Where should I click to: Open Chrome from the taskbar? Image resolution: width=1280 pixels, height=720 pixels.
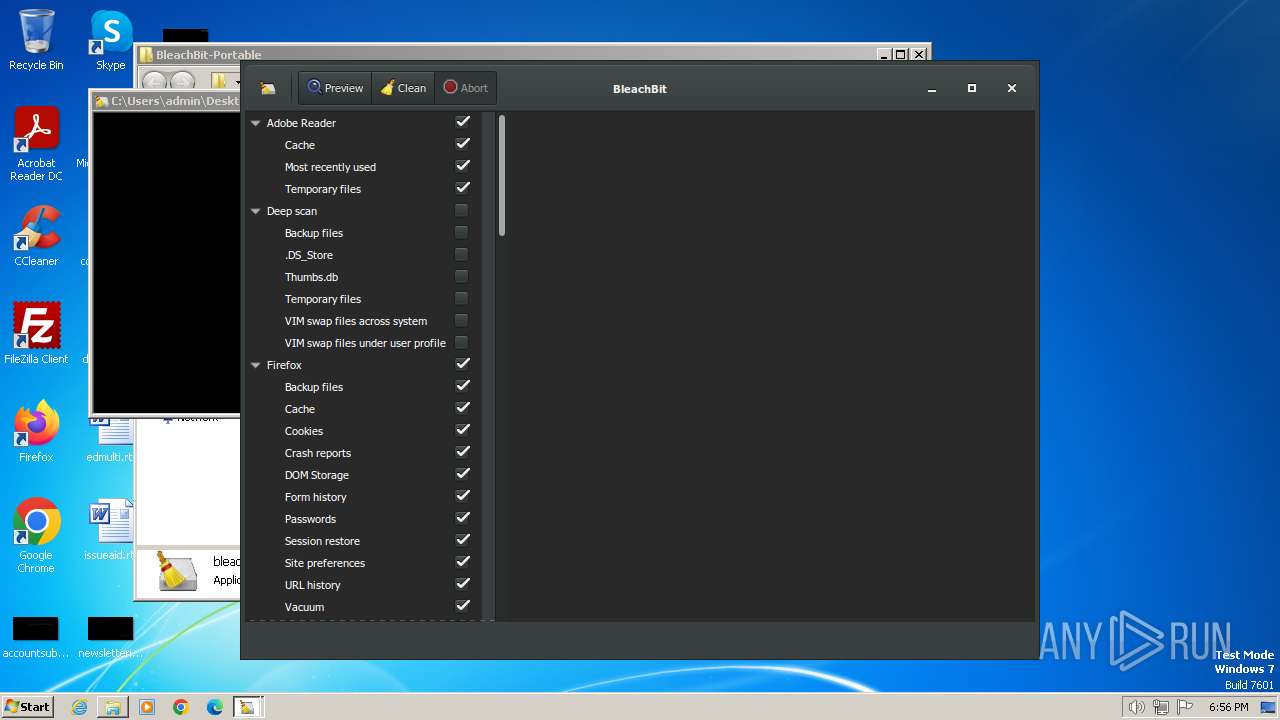click(181, 707)
